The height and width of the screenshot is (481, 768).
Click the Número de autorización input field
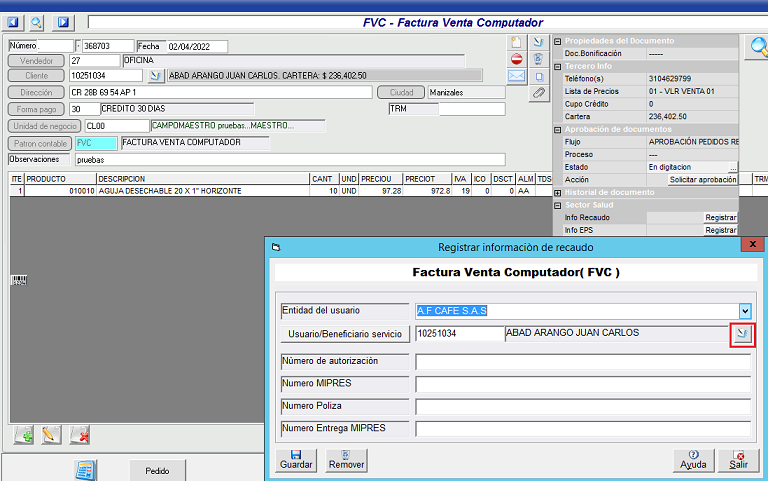(x=583, y=361)
